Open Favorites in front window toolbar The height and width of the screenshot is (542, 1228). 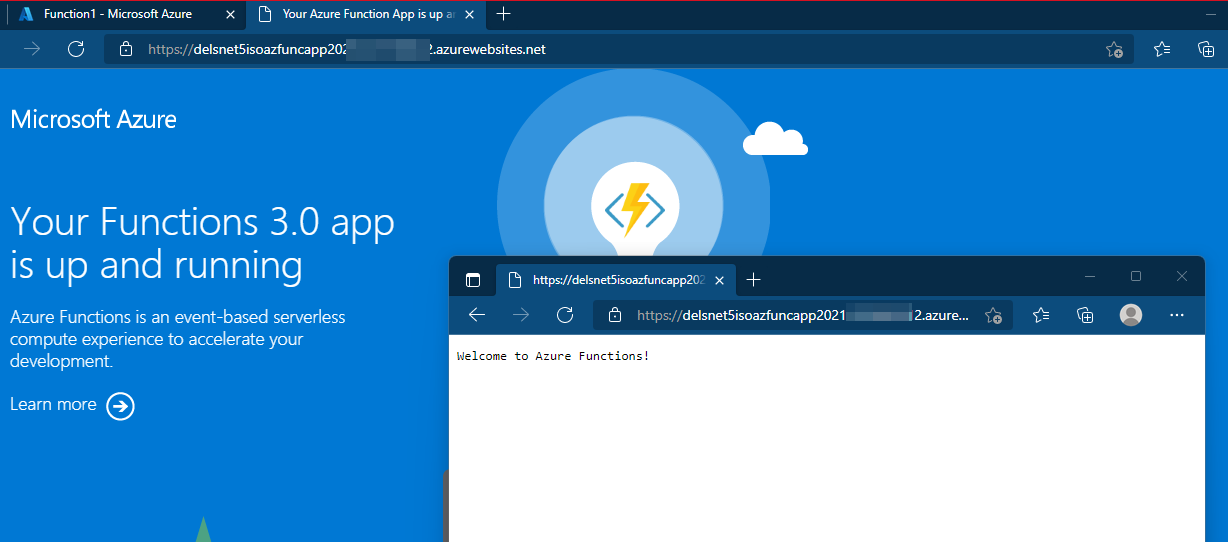pos(1041,315)
